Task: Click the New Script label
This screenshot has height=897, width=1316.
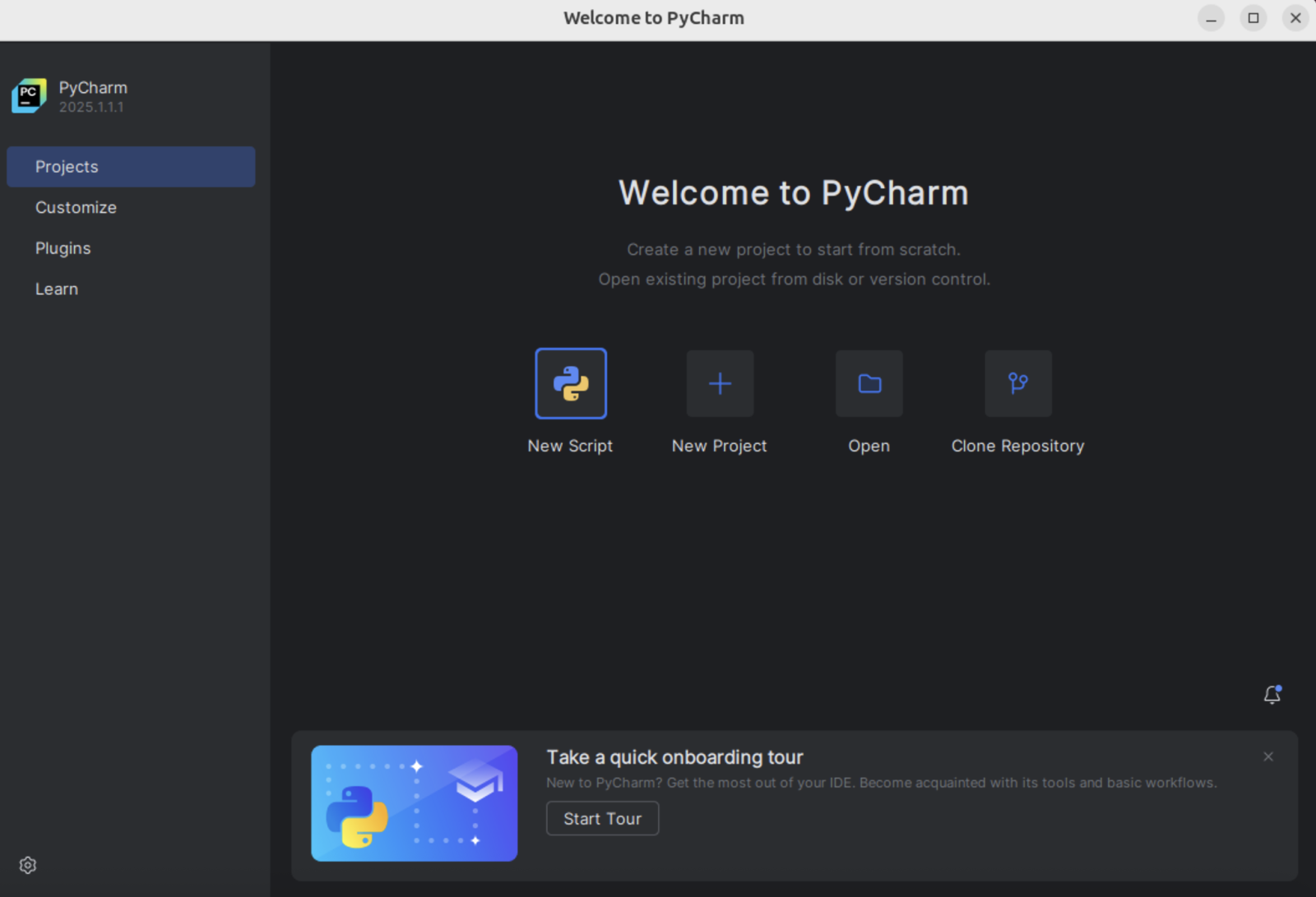Action: coord(570,446)
